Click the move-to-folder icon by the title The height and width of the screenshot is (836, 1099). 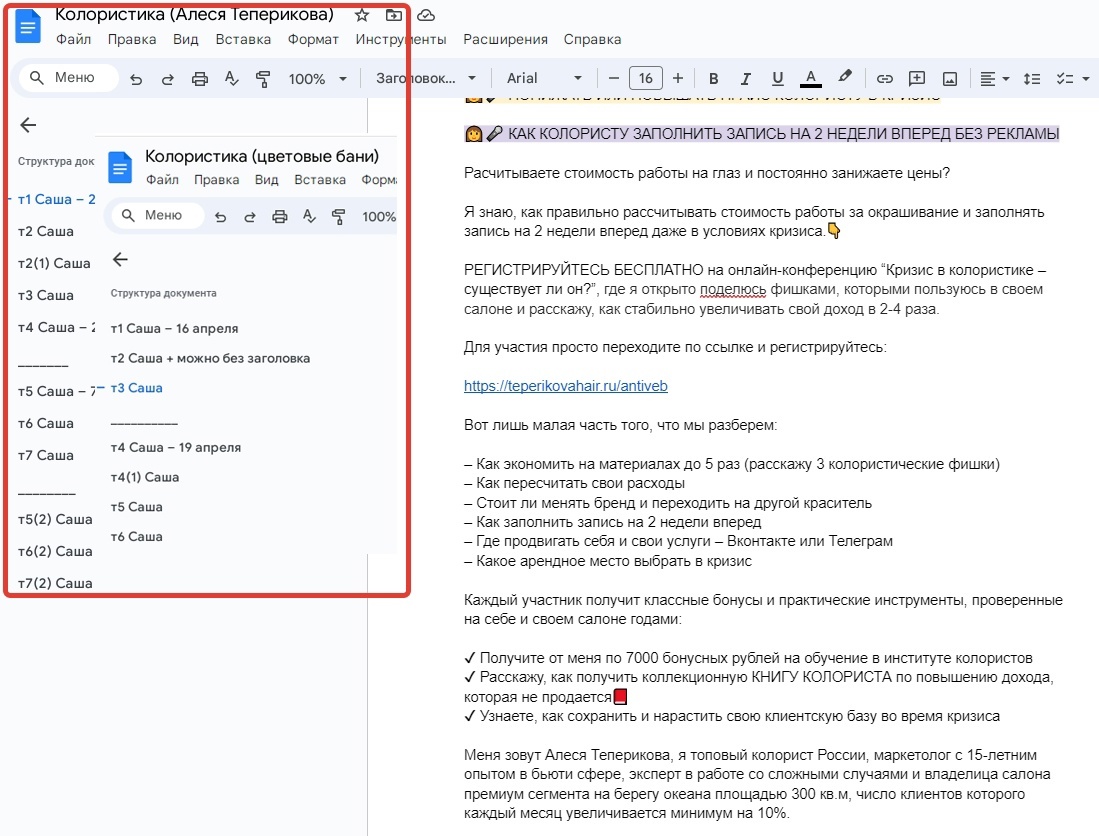pos(394,15)
